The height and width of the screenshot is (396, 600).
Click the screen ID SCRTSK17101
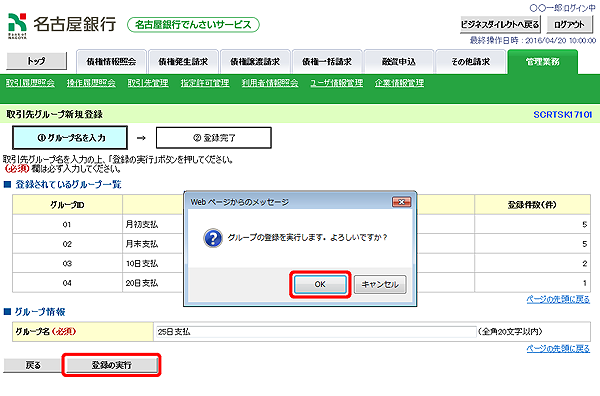pos(562,114)
